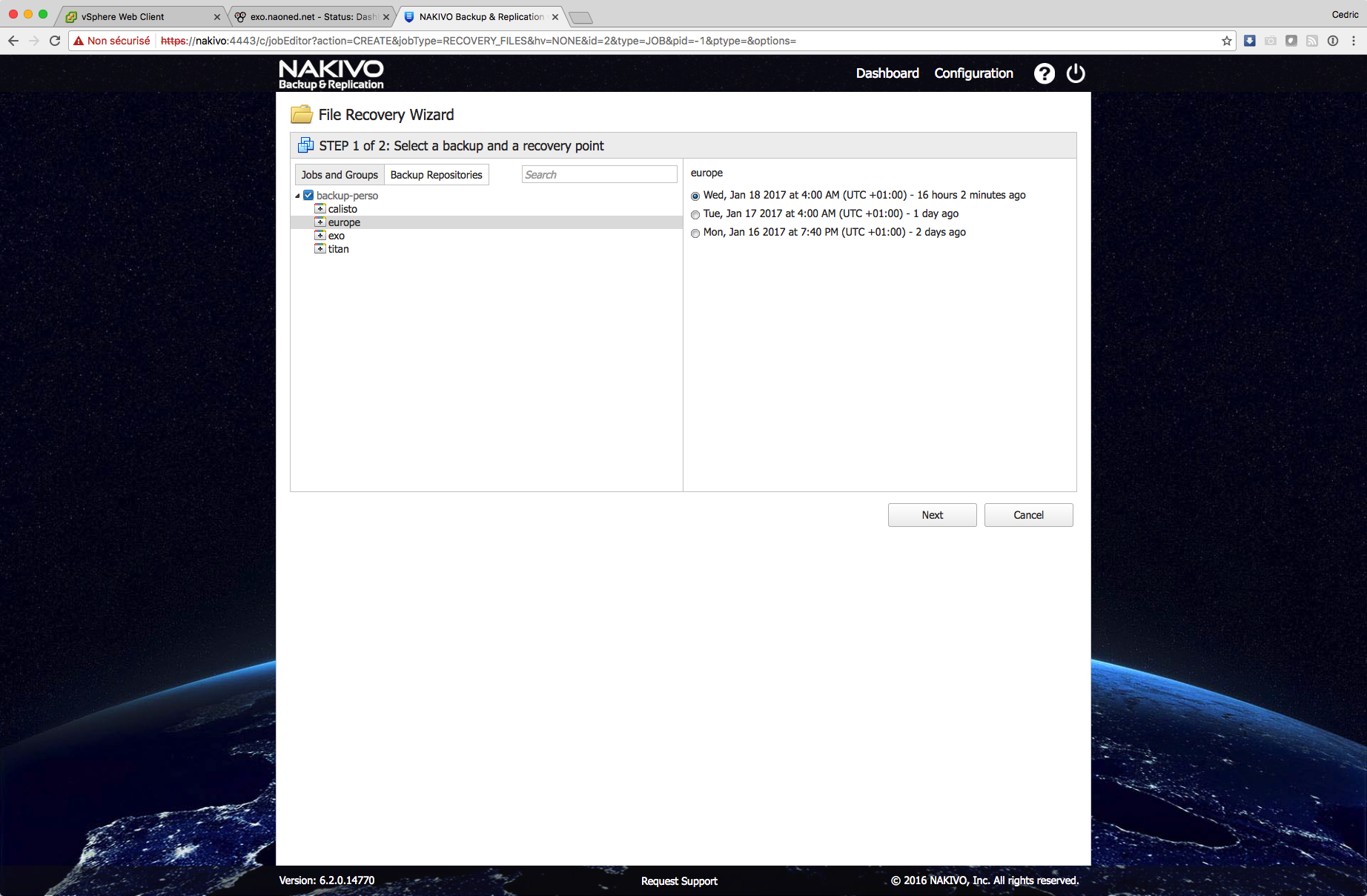Viewport: 1367px width, 896px height.
Task: Click the browser back arrow
Action: tap(13, 41)
